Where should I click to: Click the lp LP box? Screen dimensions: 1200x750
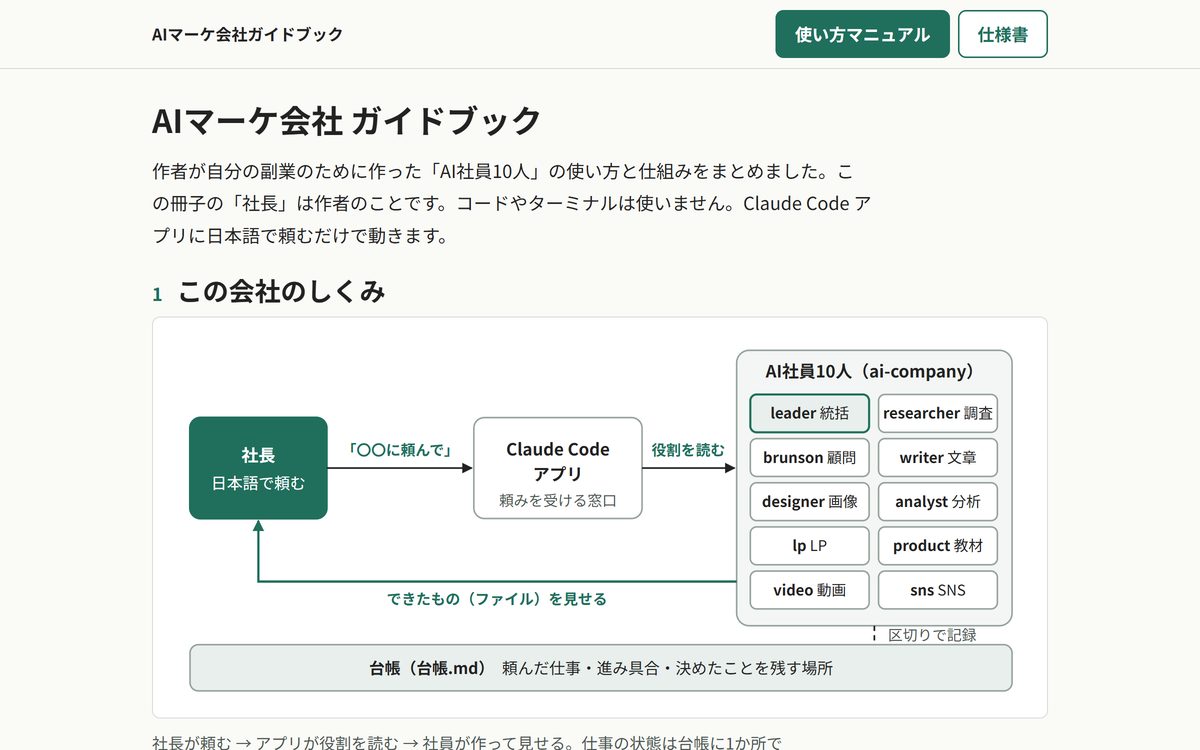(x=809, y=545)
